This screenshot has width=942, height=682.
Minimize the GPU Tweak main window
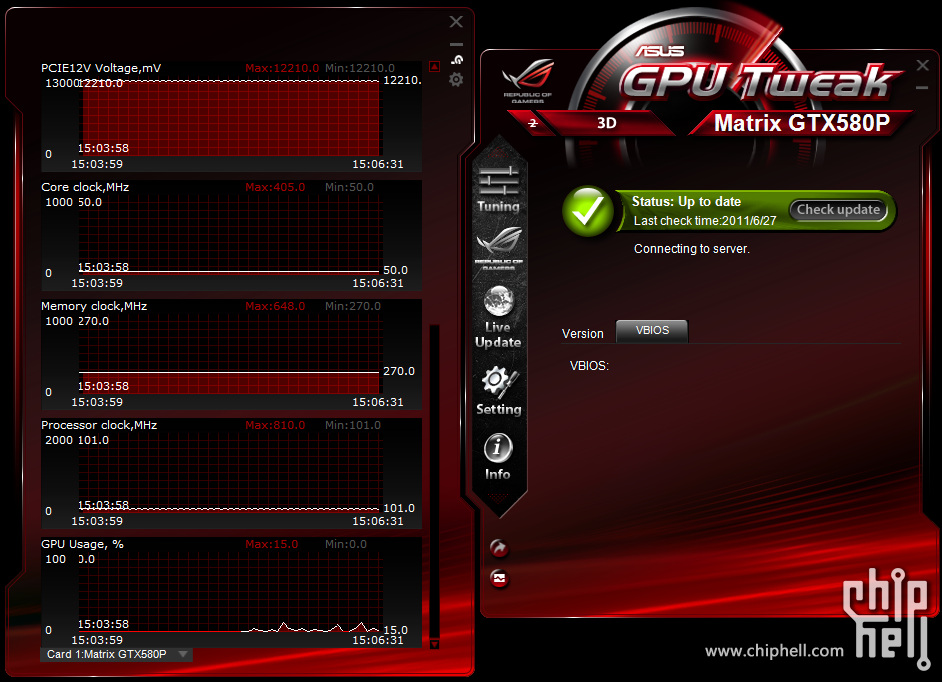click(x=922, y=88)
